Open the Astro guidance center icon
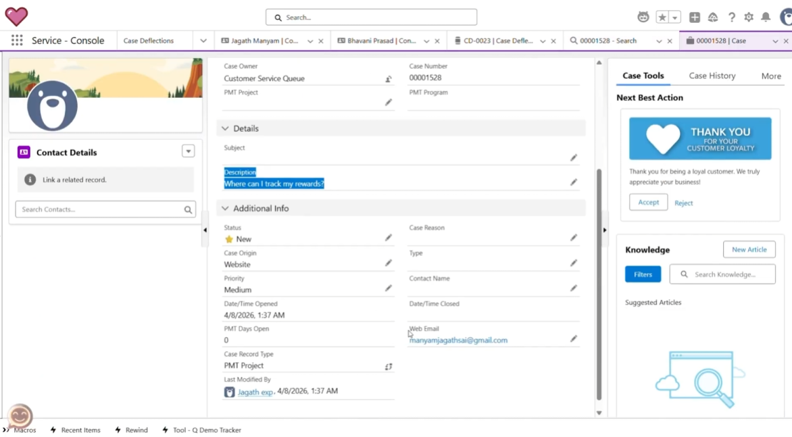This screenshot has width=792, height=437. pos(643,17)
